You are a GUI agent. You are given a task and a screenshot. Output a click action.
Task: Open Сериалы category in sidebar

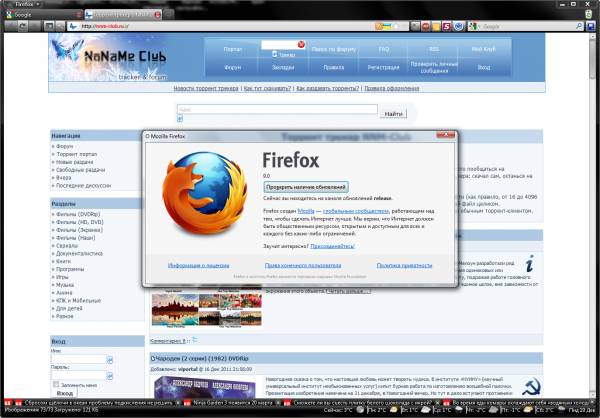point(67,246)
